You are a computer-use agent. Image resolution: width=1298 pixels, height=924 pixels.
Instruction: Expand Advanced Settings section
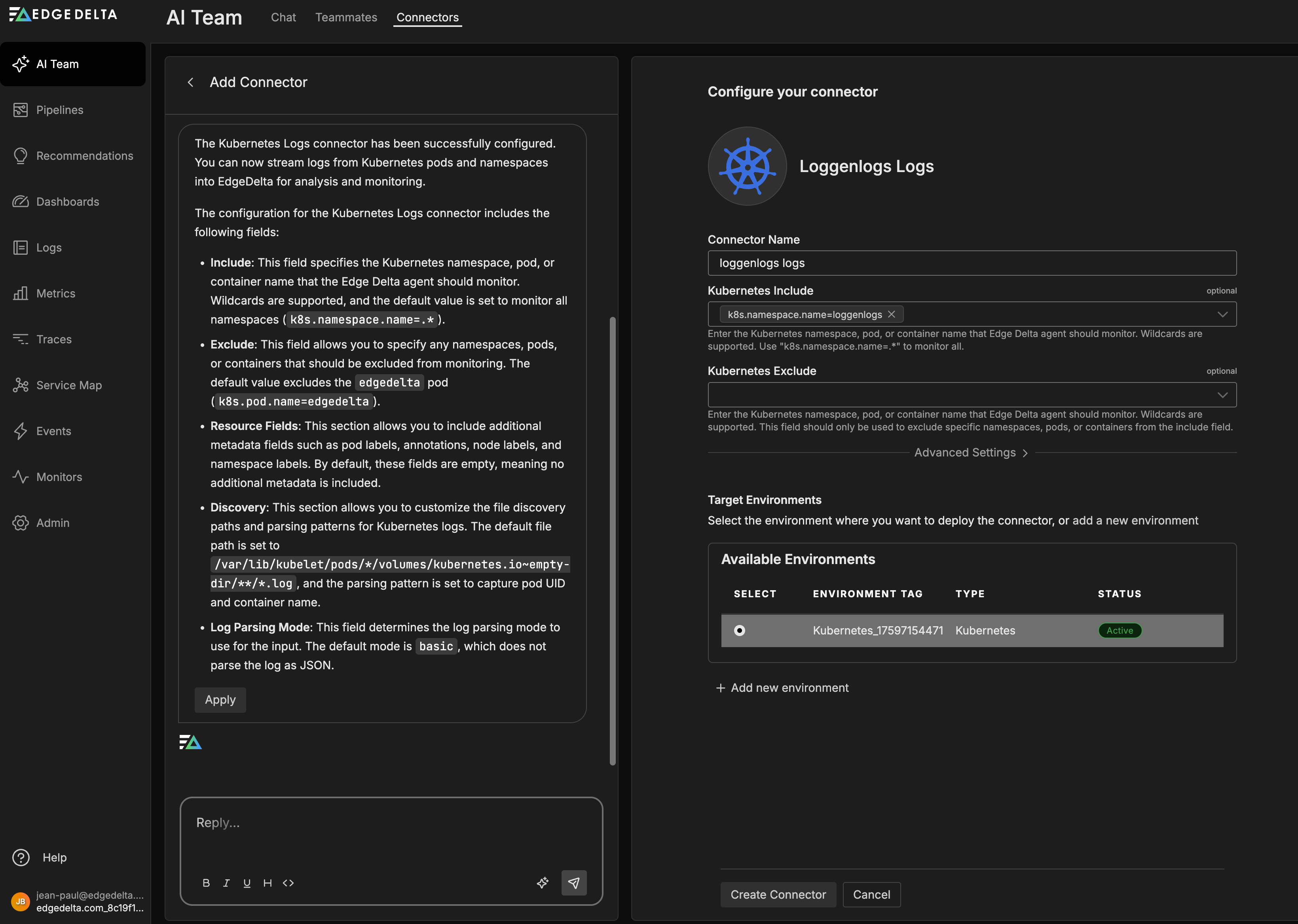click(x=971, y=453)
